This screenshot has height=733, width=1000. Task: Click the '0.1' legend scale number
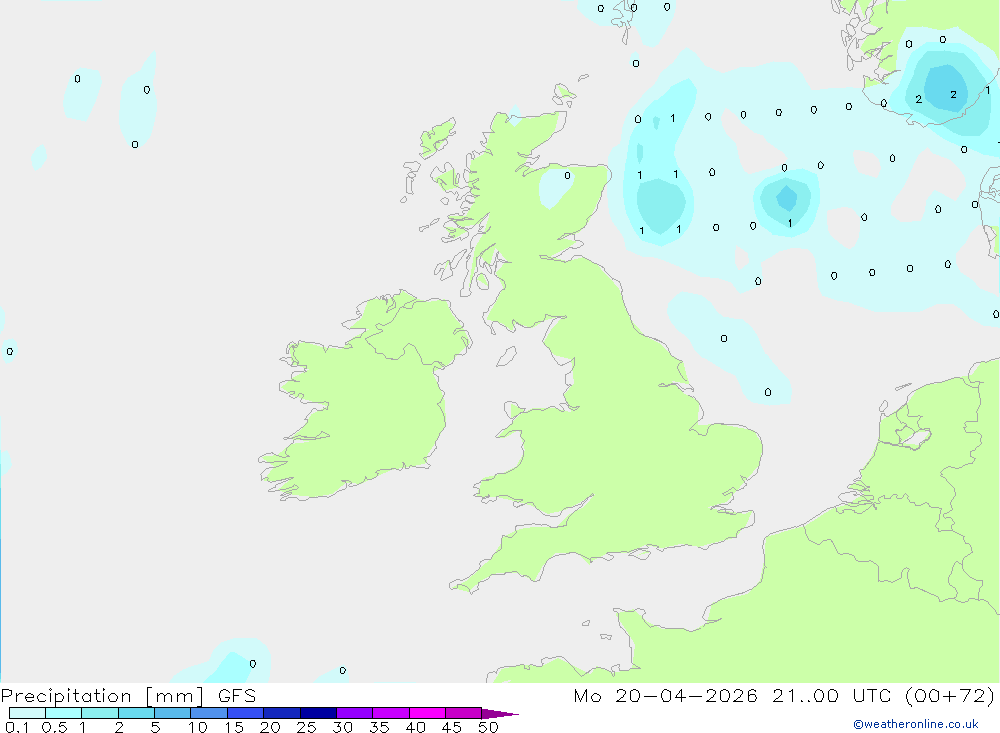[x=17, y=727]
